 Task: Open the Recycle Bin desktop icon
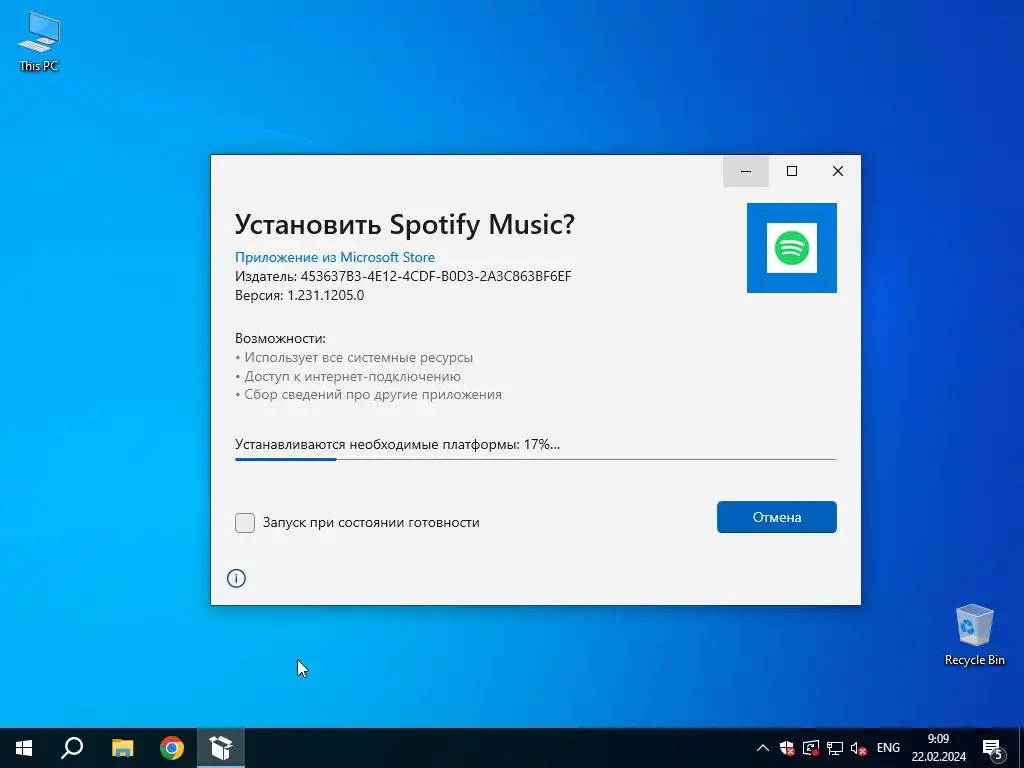tap(974, 635)
